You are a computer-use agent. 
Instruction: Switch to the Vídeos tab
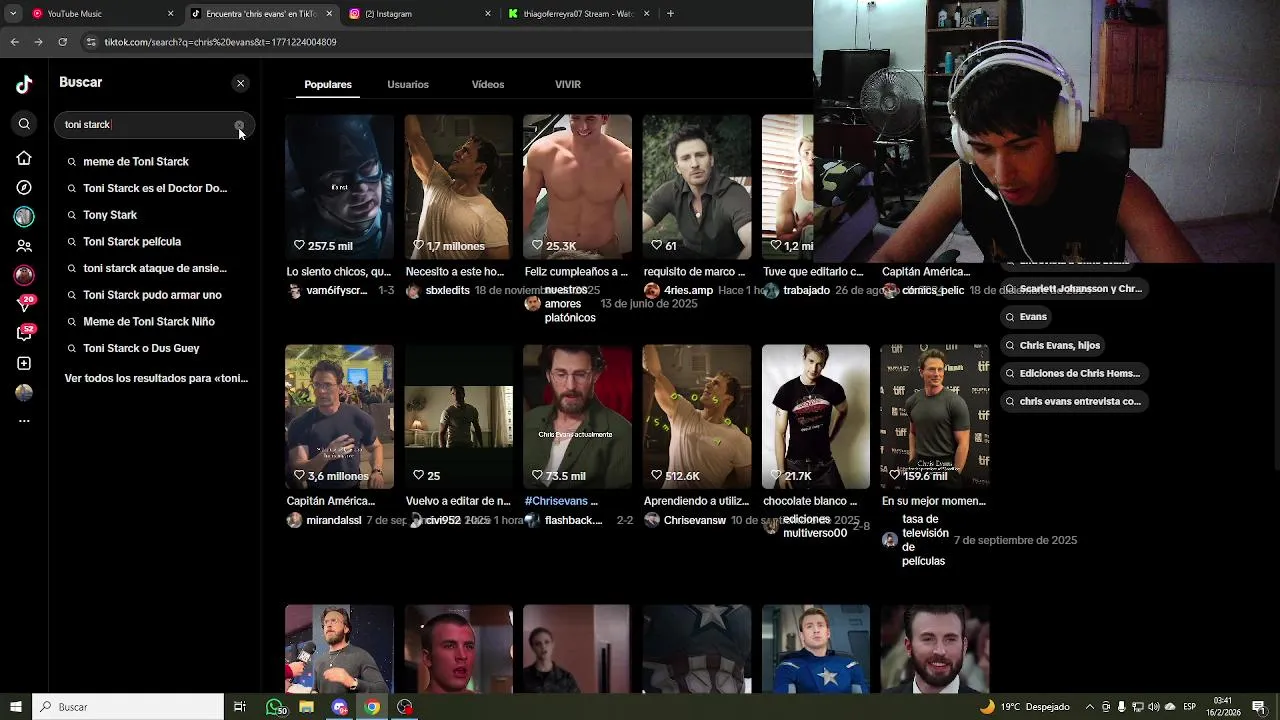[x=488, y=85]
